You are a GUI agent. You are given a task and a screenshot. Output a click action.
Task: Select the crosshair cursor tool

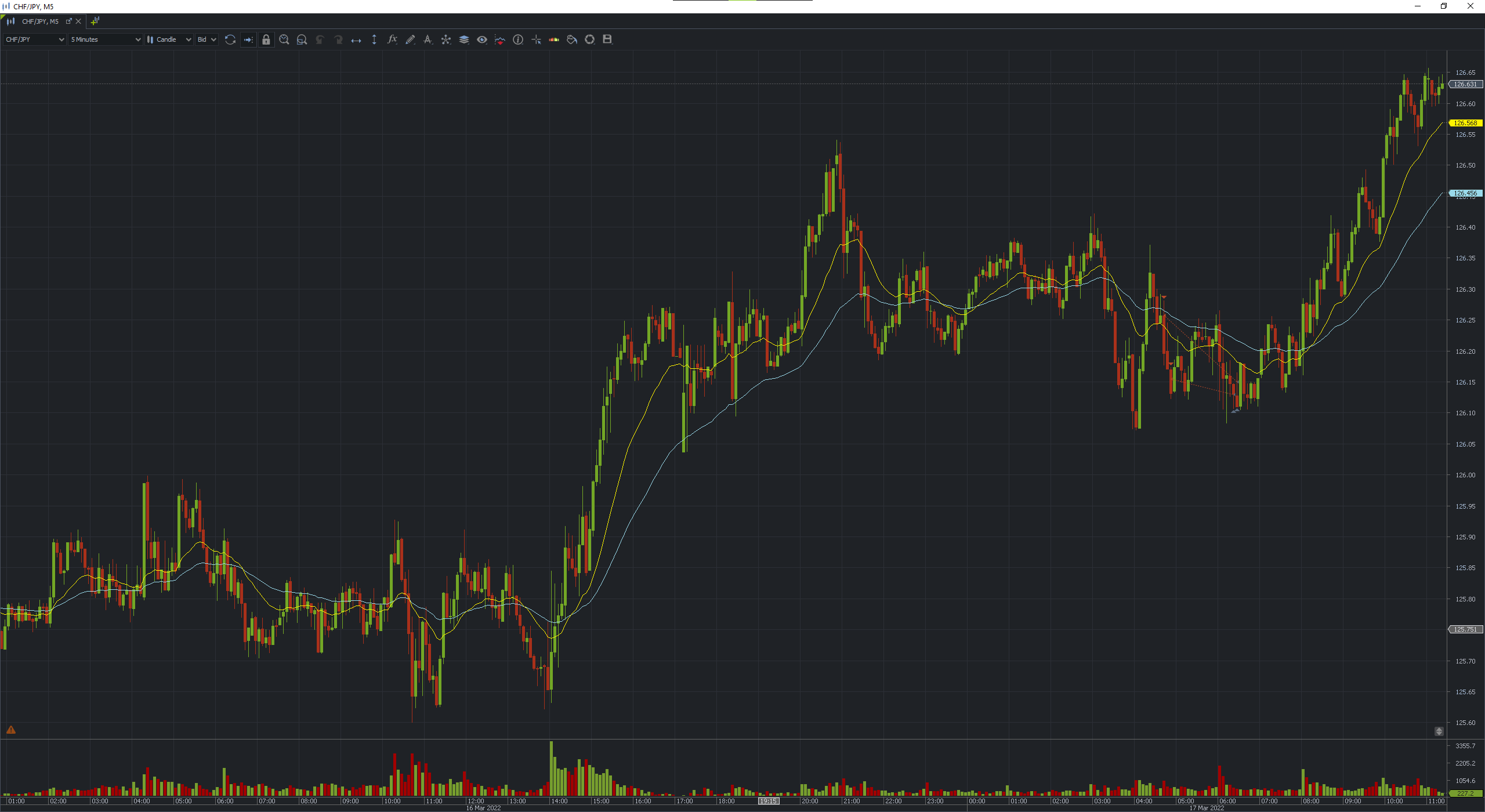pos(536,39)
